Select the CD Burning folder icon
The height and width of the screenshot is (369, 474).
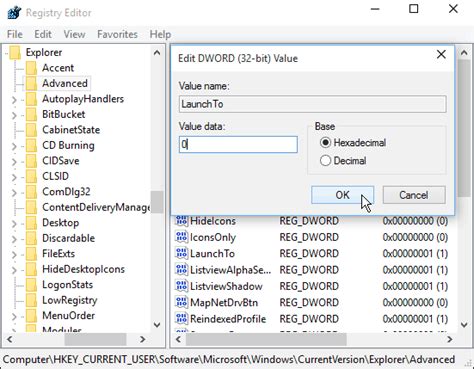31,145
